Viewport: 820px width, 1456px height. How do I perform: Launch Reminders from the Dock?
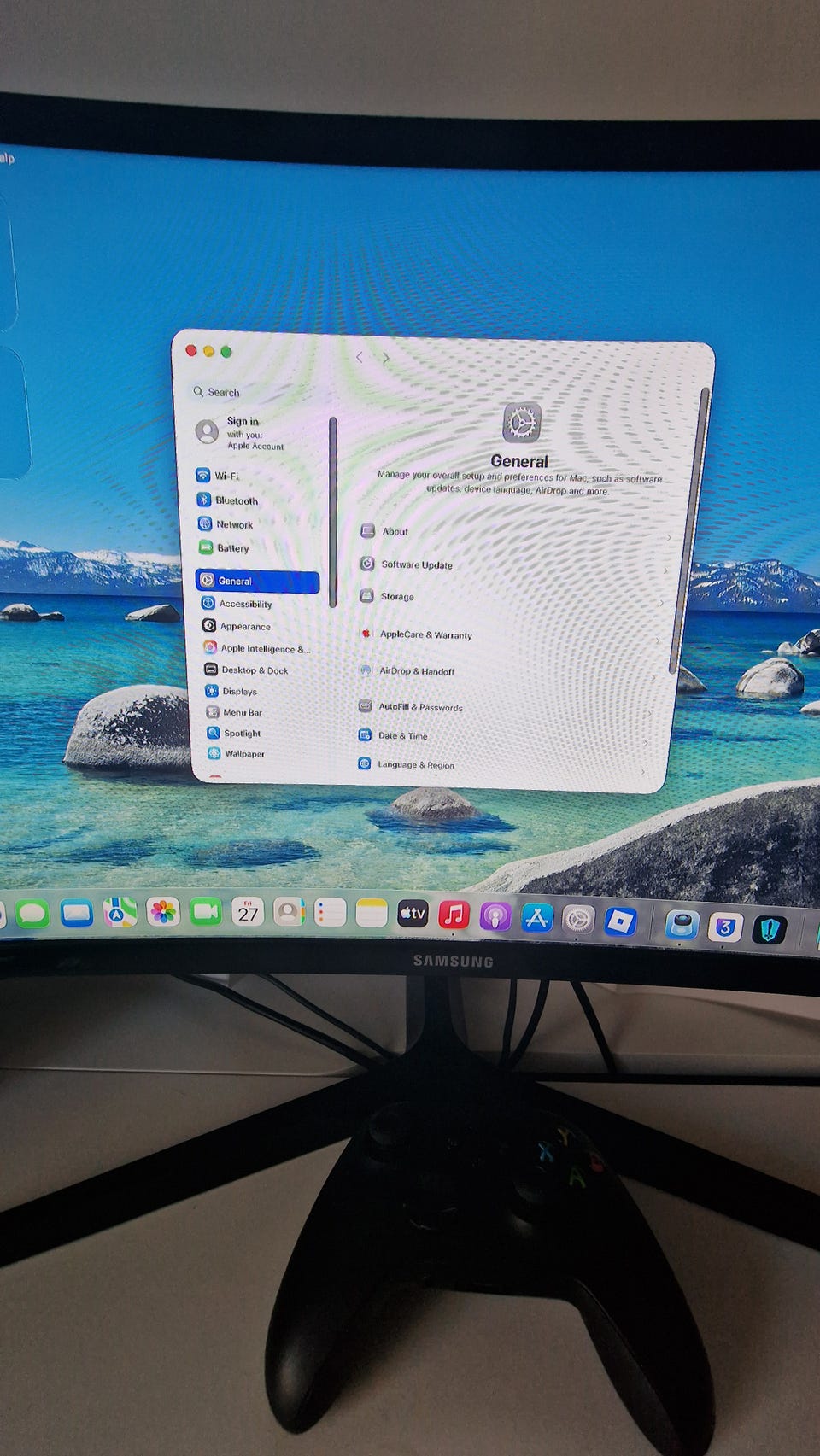click(330, 913)
